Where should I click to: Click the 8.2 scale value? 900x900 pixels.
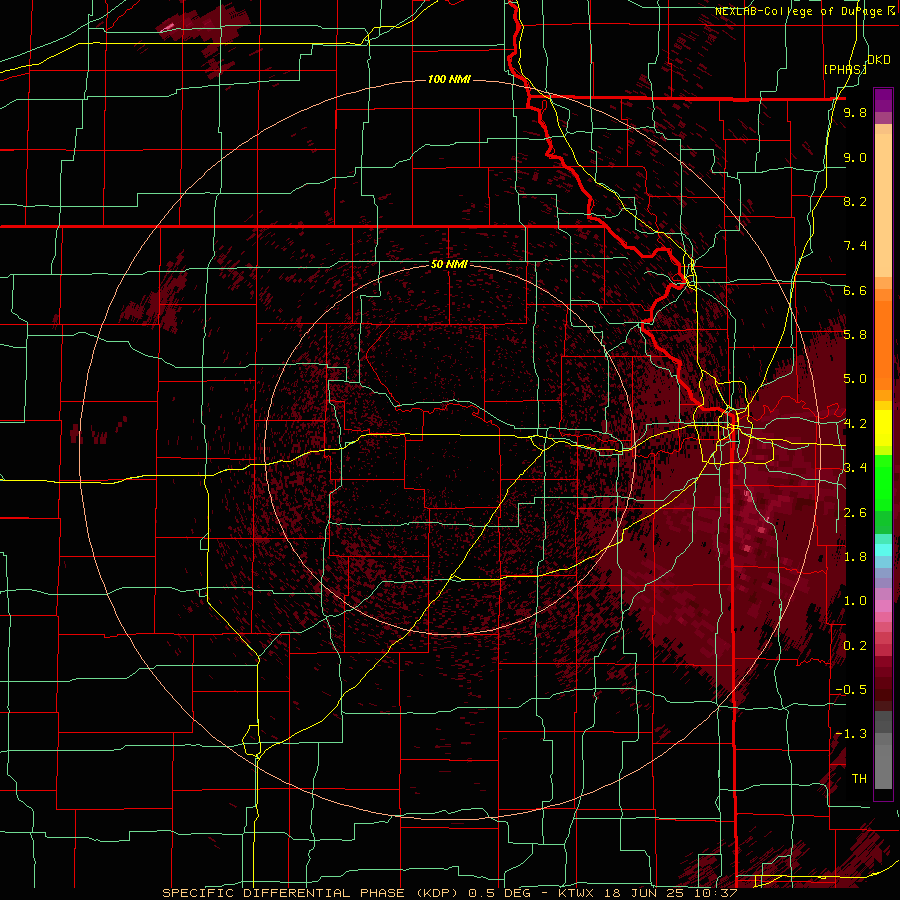point(855,201)
